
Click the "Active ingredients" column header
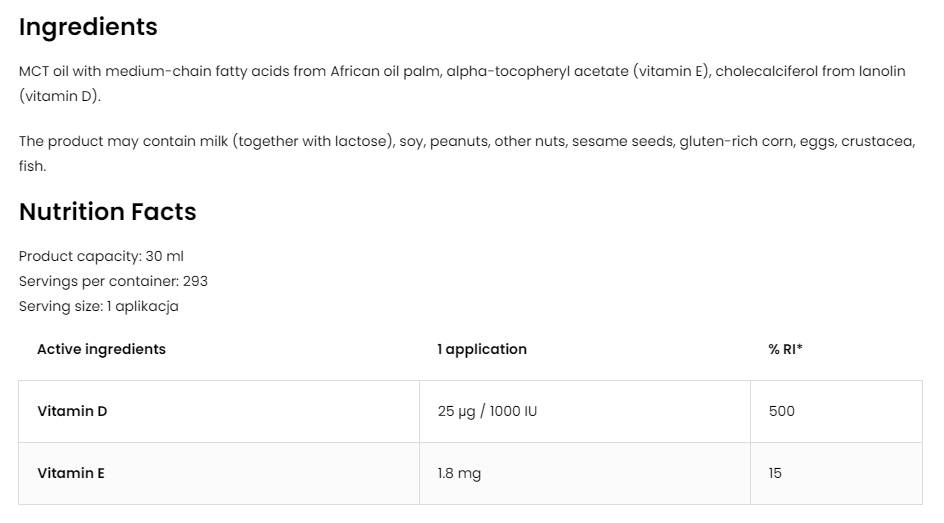(x=101, y=349)
